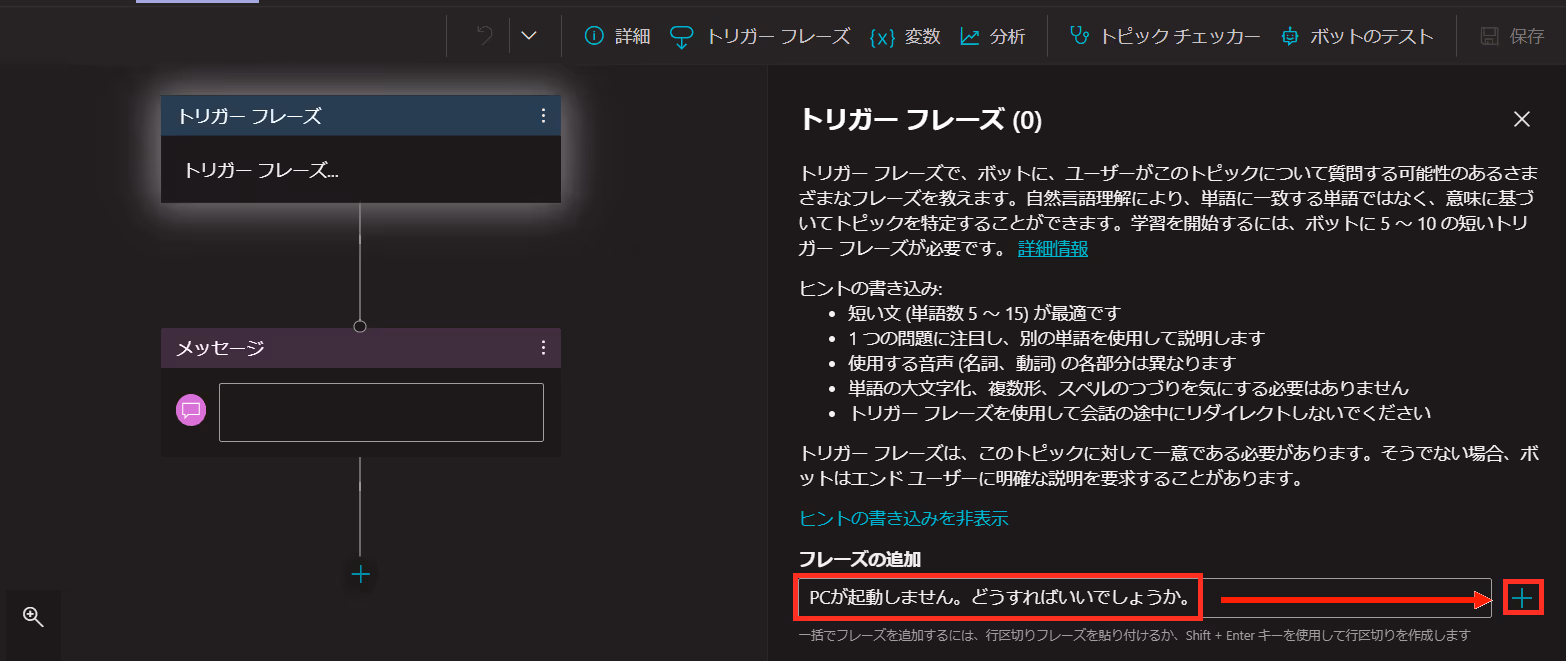The height and width of the screenshot is (661, 1566).
Task: Open ボットのテスト test pane
Action: (1357, 37)
